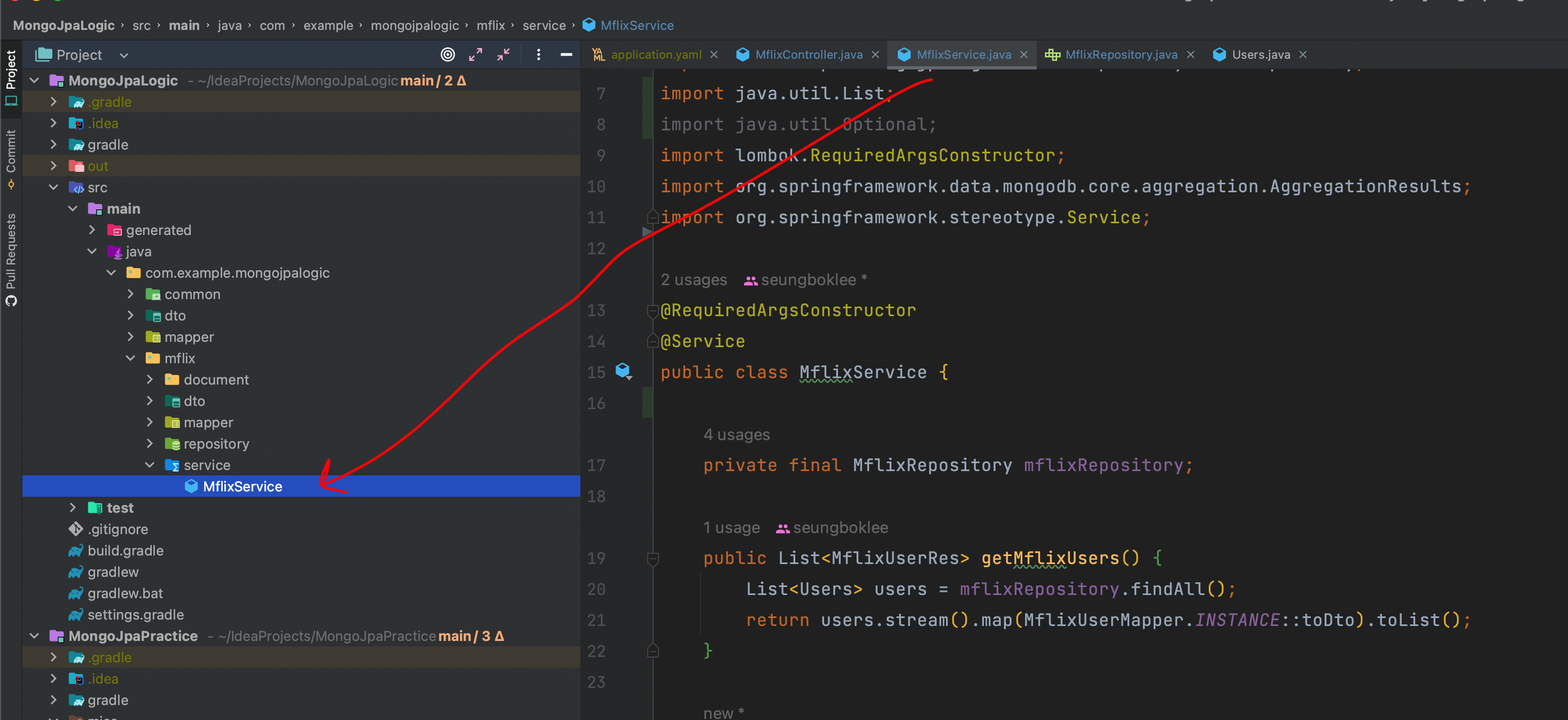
Task: Open the Commit tool window
Action: pos(11,158)
